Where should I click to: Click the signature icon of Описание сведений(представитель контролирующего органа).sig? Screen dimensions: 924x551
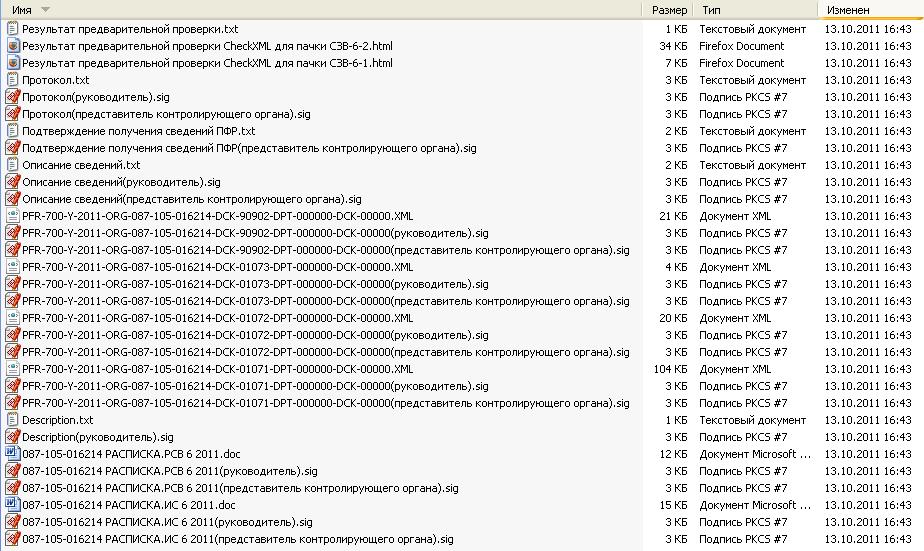tap(12, 199)
